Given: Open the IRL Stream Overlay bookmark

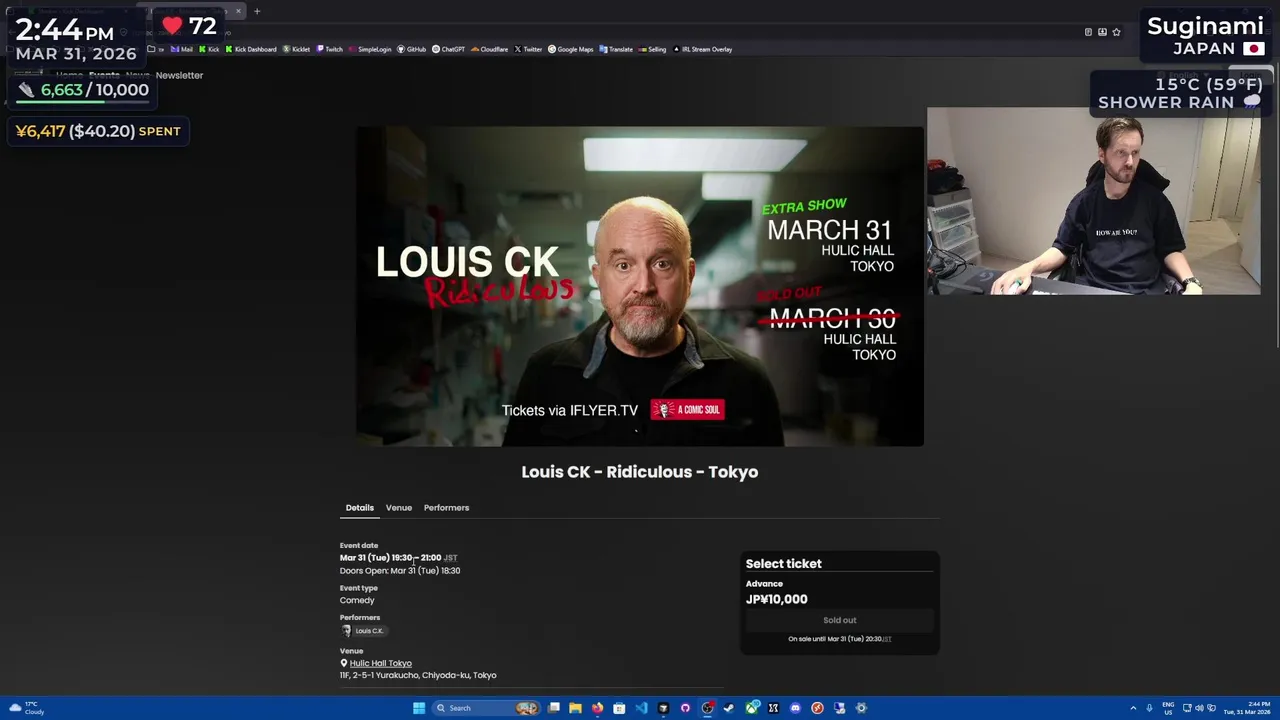Looking at the screenshot, I should tap(703, 49).
